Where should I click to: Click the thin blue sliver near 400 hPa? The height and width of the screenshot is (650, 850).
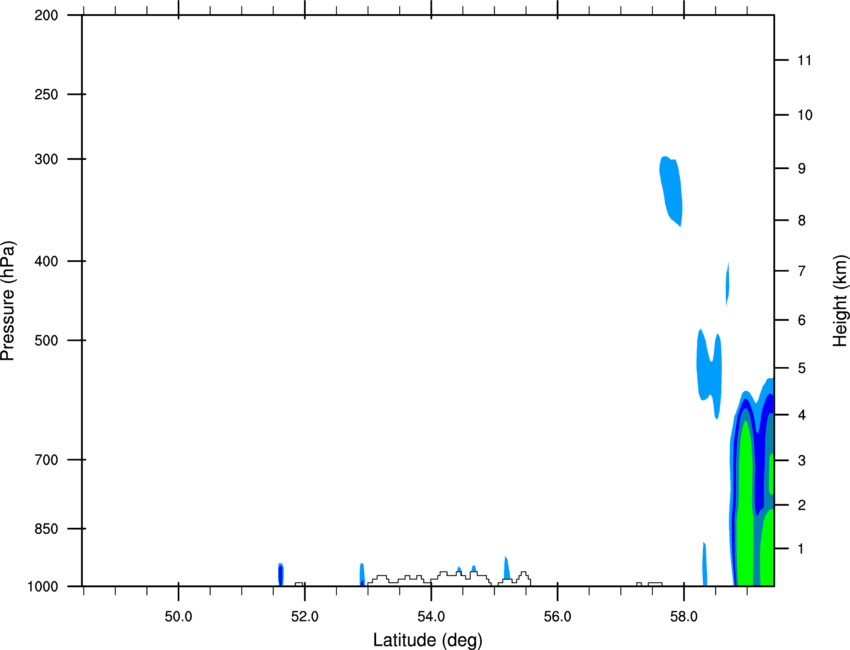tap(727, 284)
